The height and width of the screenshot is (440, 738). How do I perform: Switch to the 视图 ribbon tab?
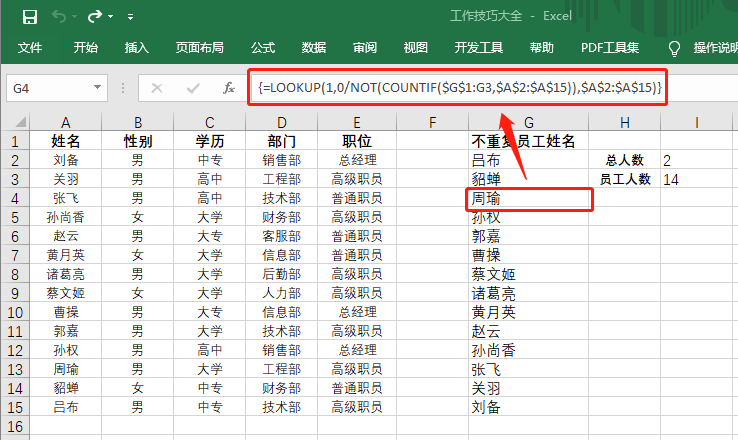click(416, 48)
